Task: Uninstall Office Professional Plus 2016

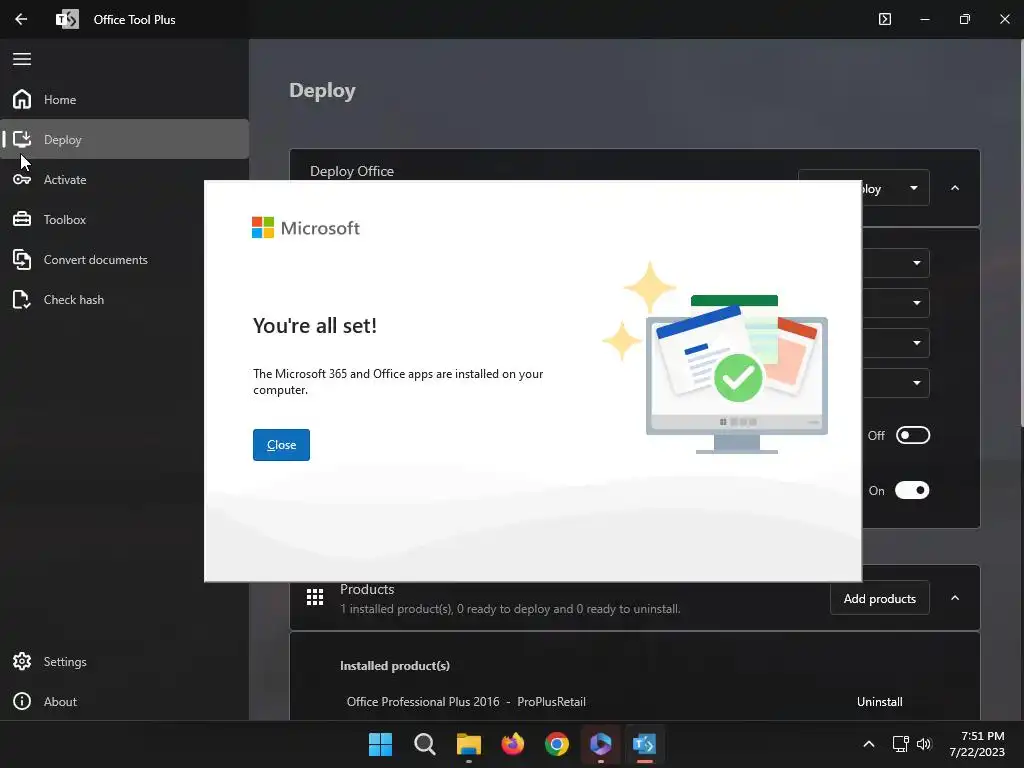Action: [880, 702]
